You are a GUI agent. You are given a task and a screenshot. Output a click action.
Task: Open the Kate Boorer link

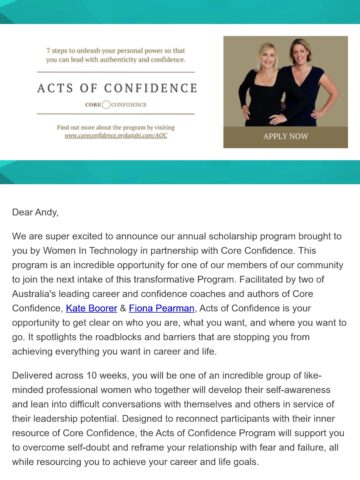point(91,308)
